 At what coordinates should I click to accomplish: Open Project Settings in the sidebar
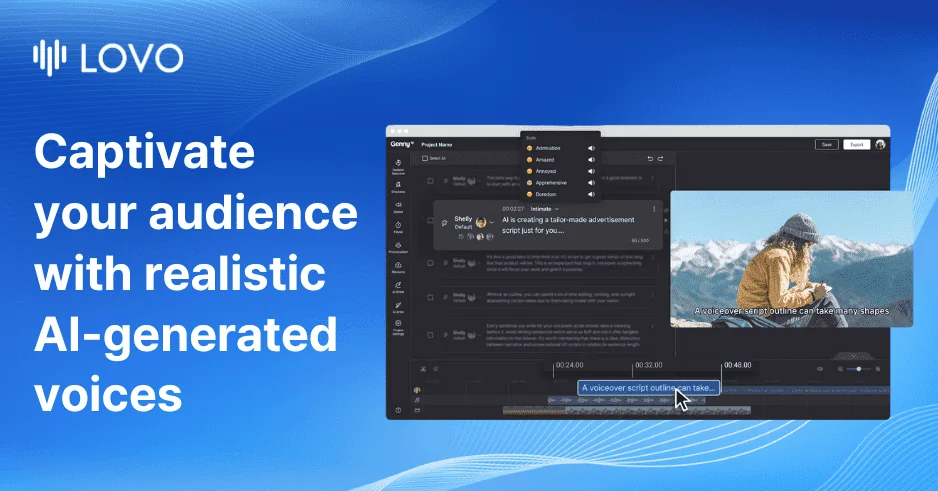[x=398, y=328]
